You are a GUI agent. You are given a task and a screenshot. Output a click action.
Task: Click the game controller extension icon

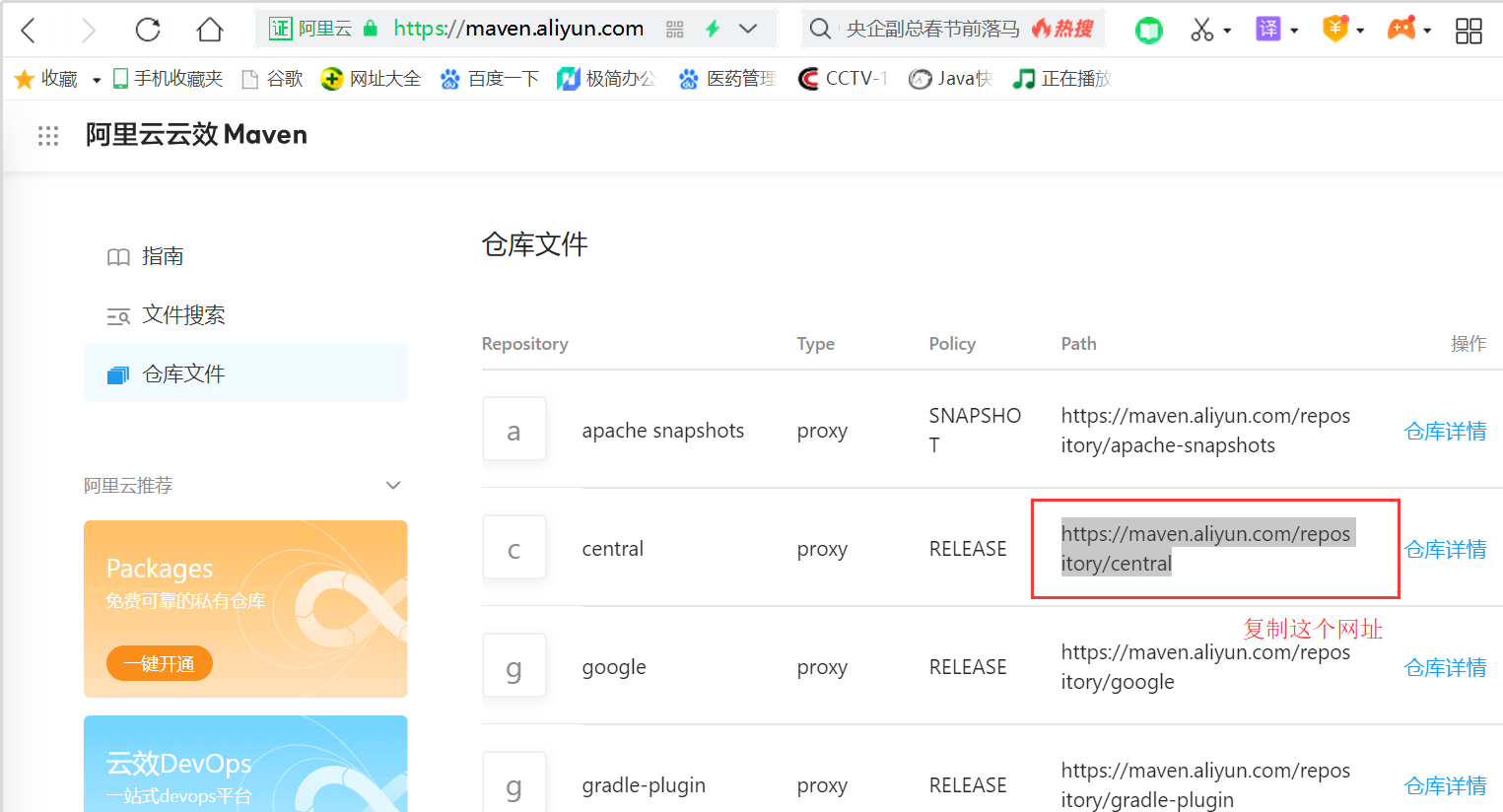[x=1401, y=29]
